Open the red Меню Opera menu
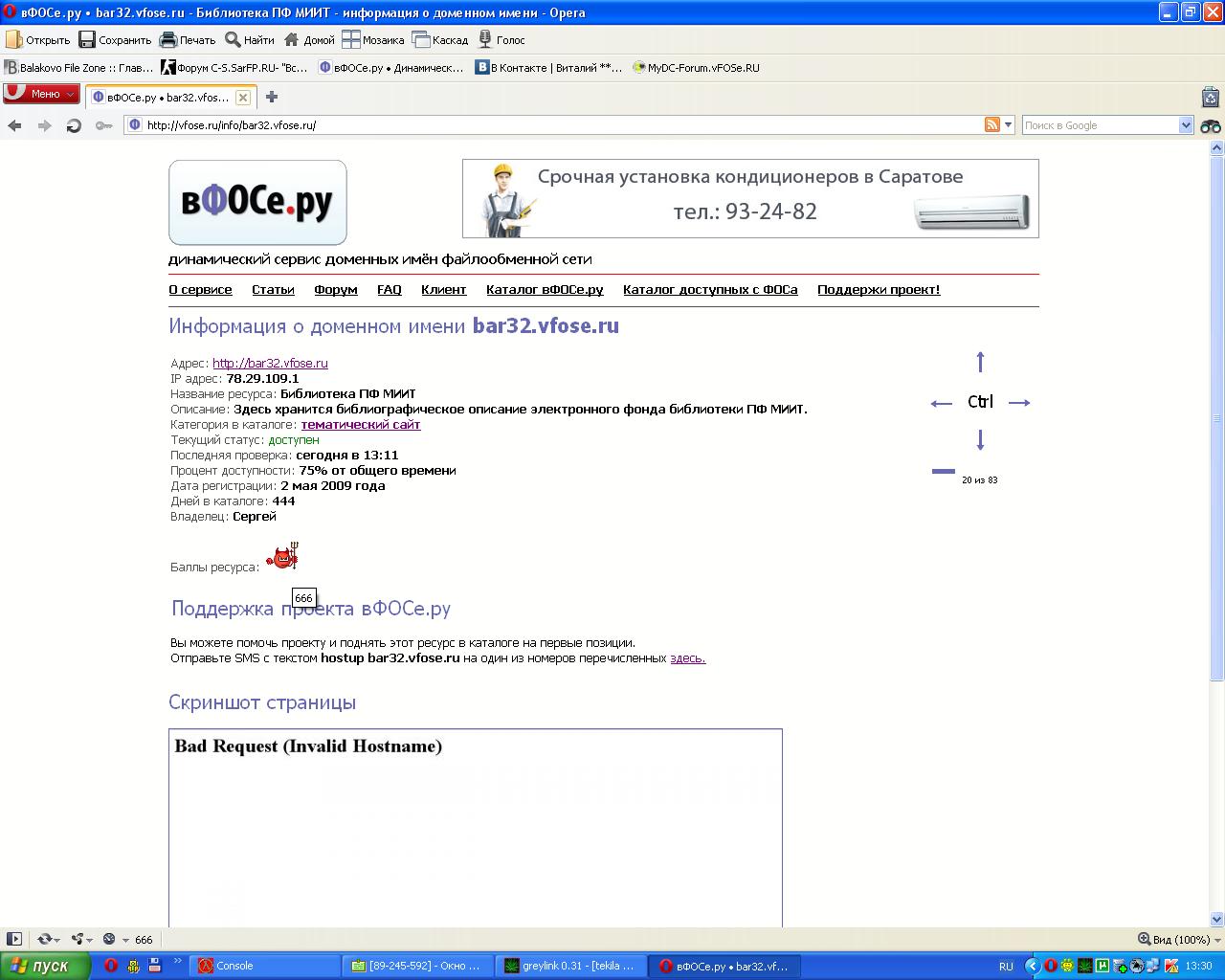The image size is (1225, 980). [40, 94]
